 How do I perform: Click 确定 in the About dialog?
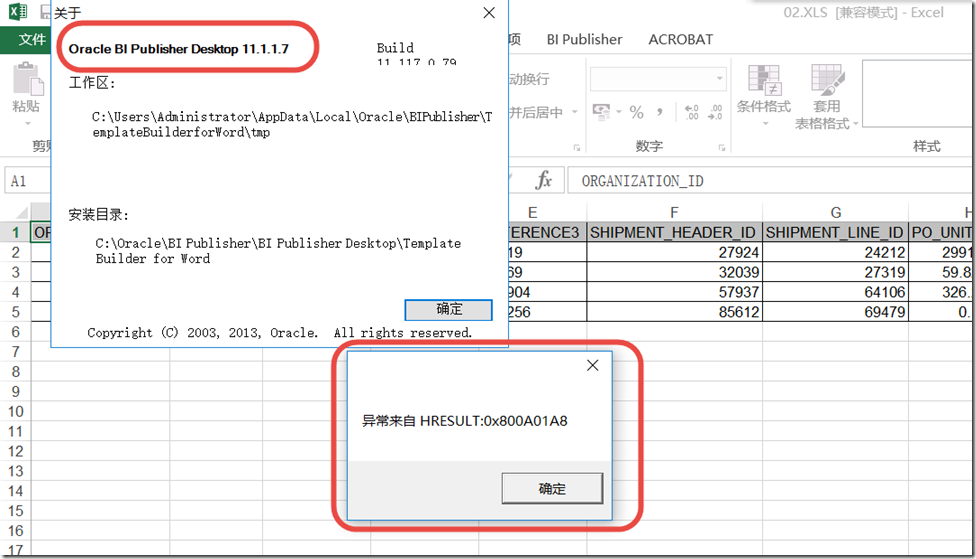(448, 309)
